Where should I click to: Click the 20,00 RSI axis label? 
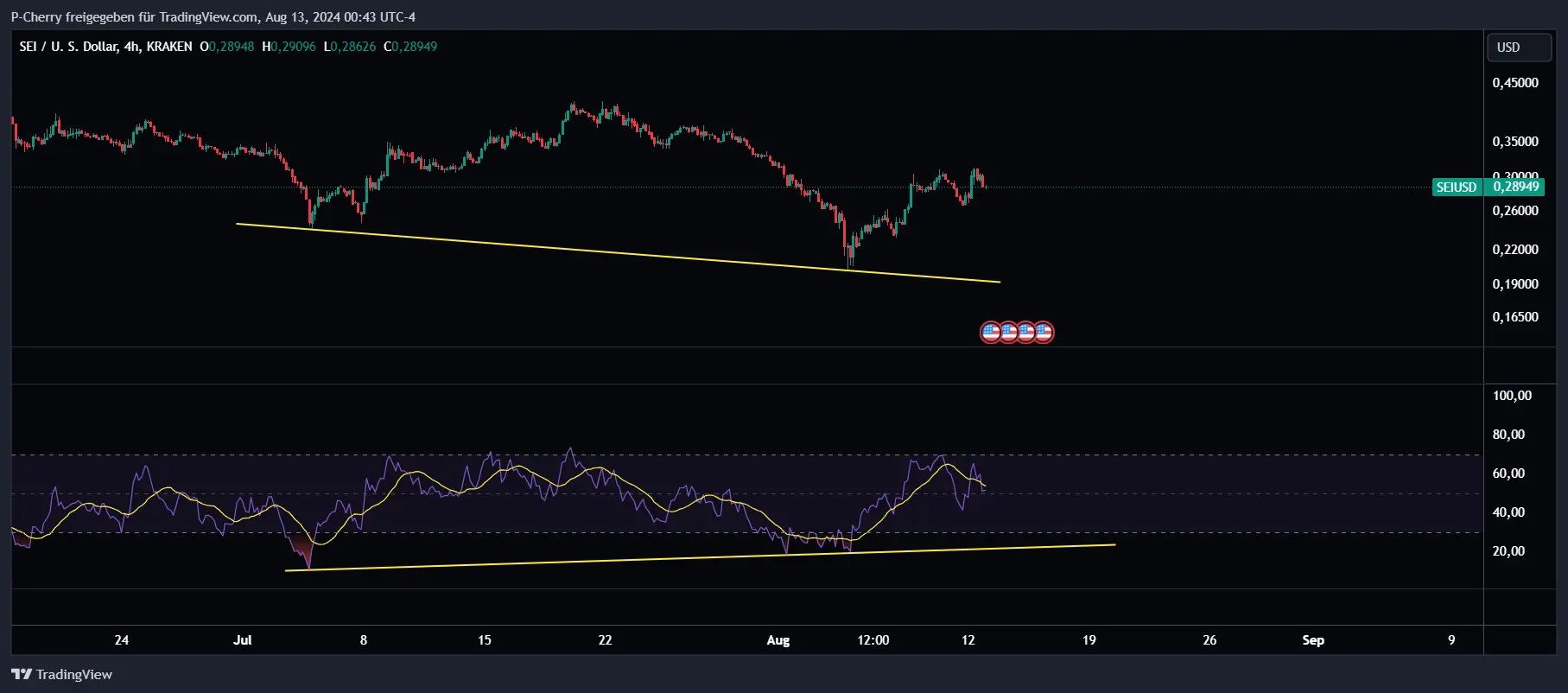[1508, 551]
